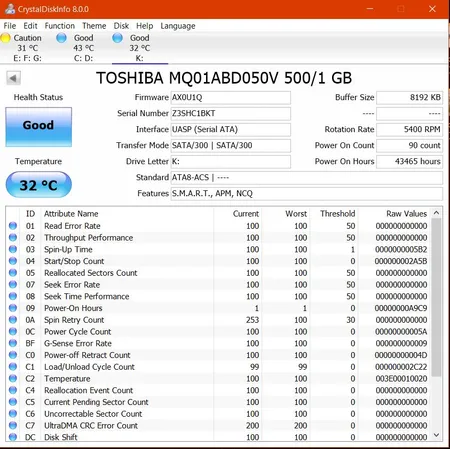Click the CrystalDiskInfo app icon in title bar
This screenshot has height=449, width=450.
pos(10,9)
